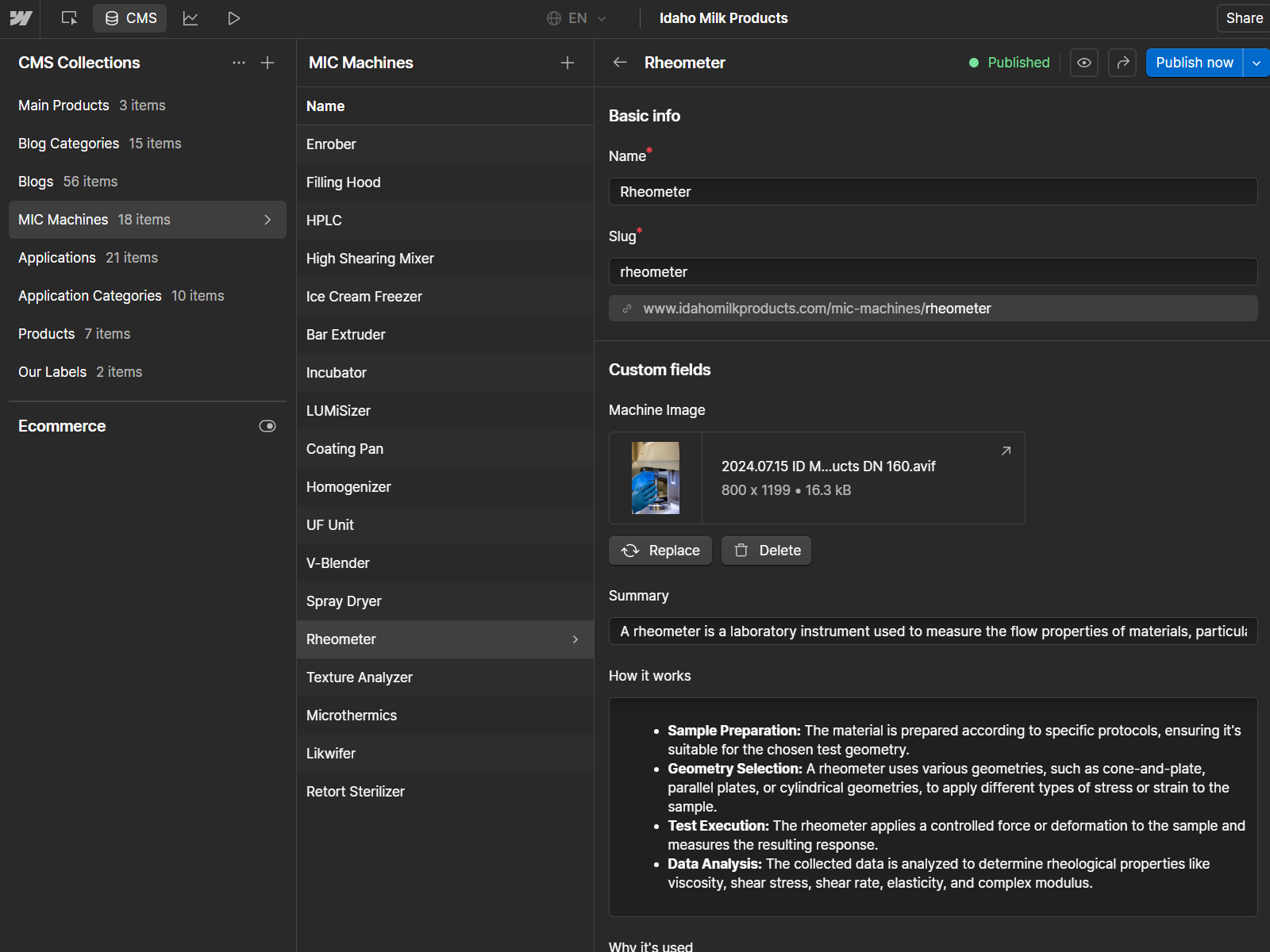The width and height of the screenshot is (1270, 952).
Task: Click the Share button
Action: pos(1243,18)
